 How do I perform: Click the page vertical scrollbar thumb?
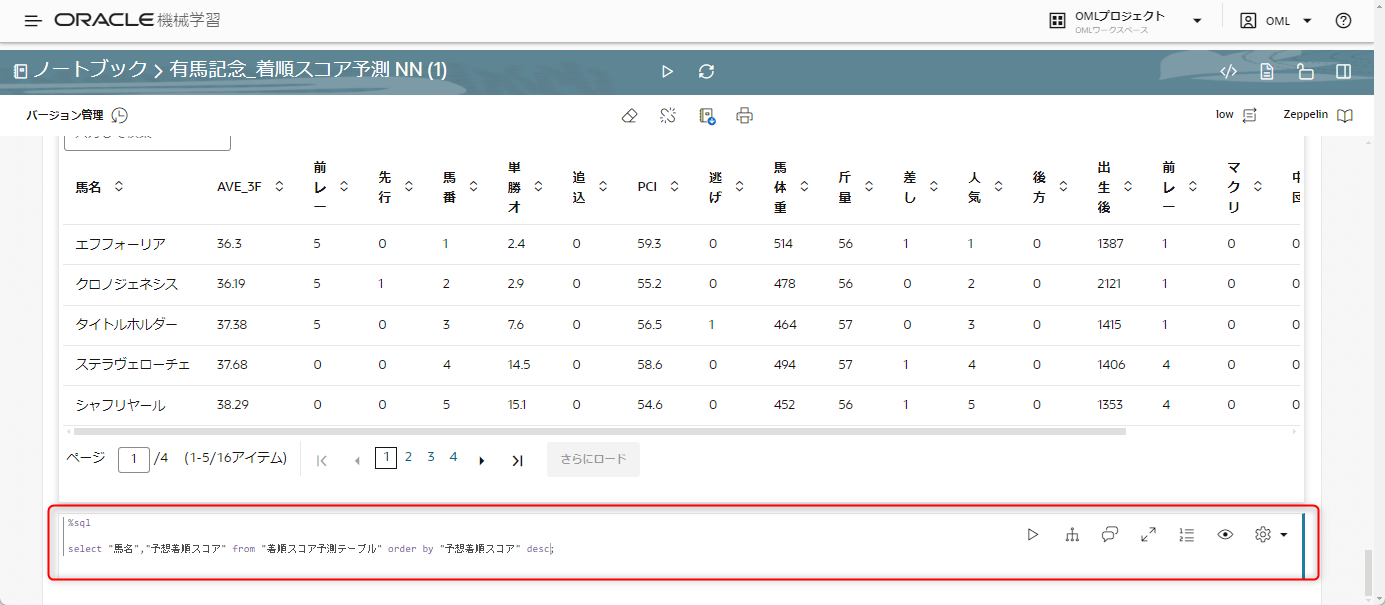coord(1370,571)
